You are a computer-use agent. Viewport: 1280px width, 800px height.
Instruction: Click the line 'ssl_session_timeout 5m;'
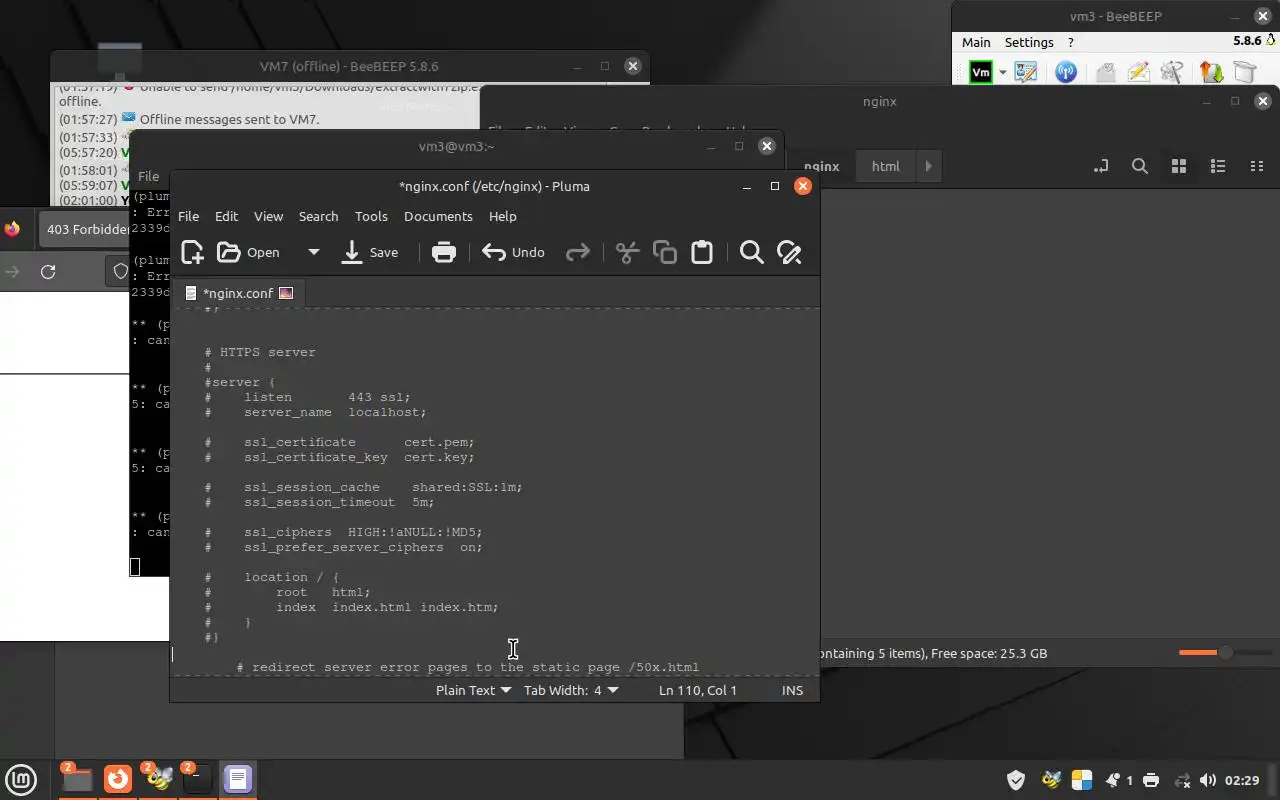(x=319, y=502)
